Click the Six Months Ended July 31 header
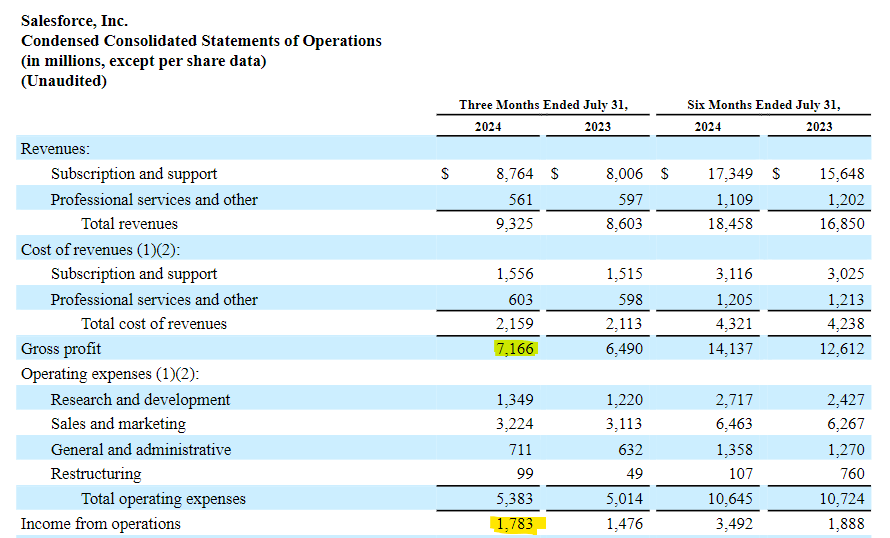Viewport: 890px width, 538px height. 763,105
